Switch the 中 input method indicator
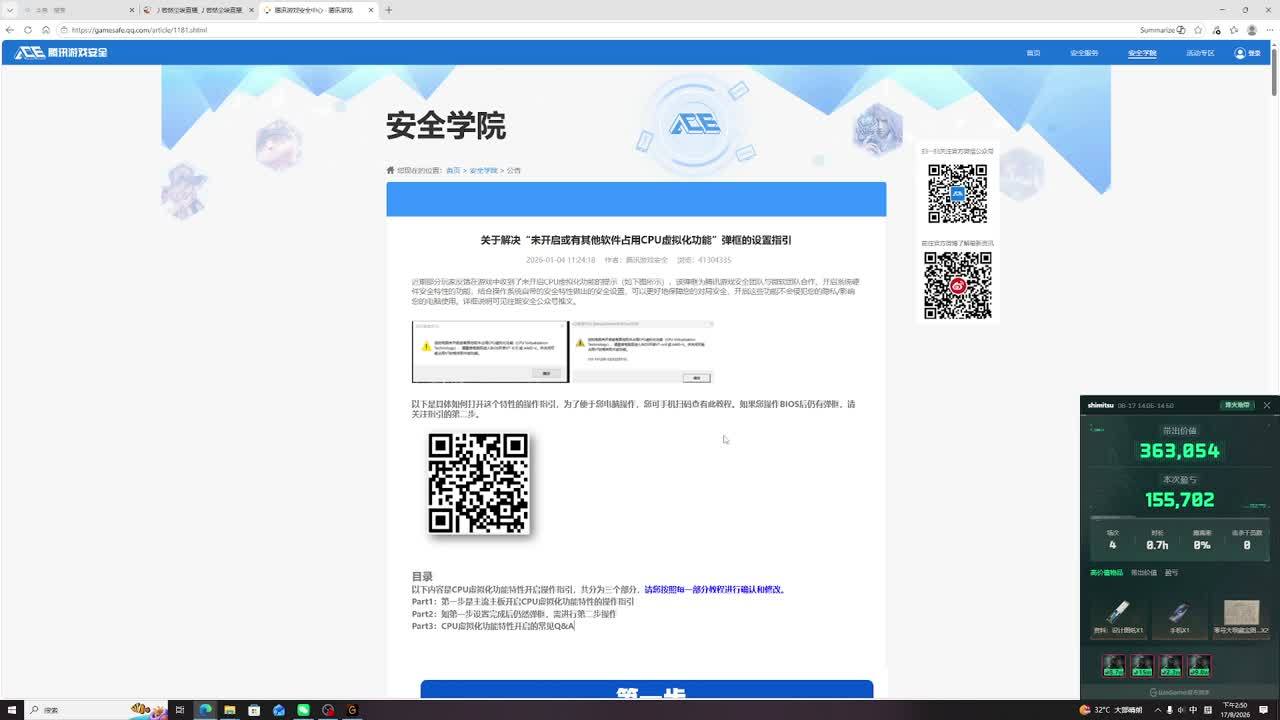 point(1194,710)
